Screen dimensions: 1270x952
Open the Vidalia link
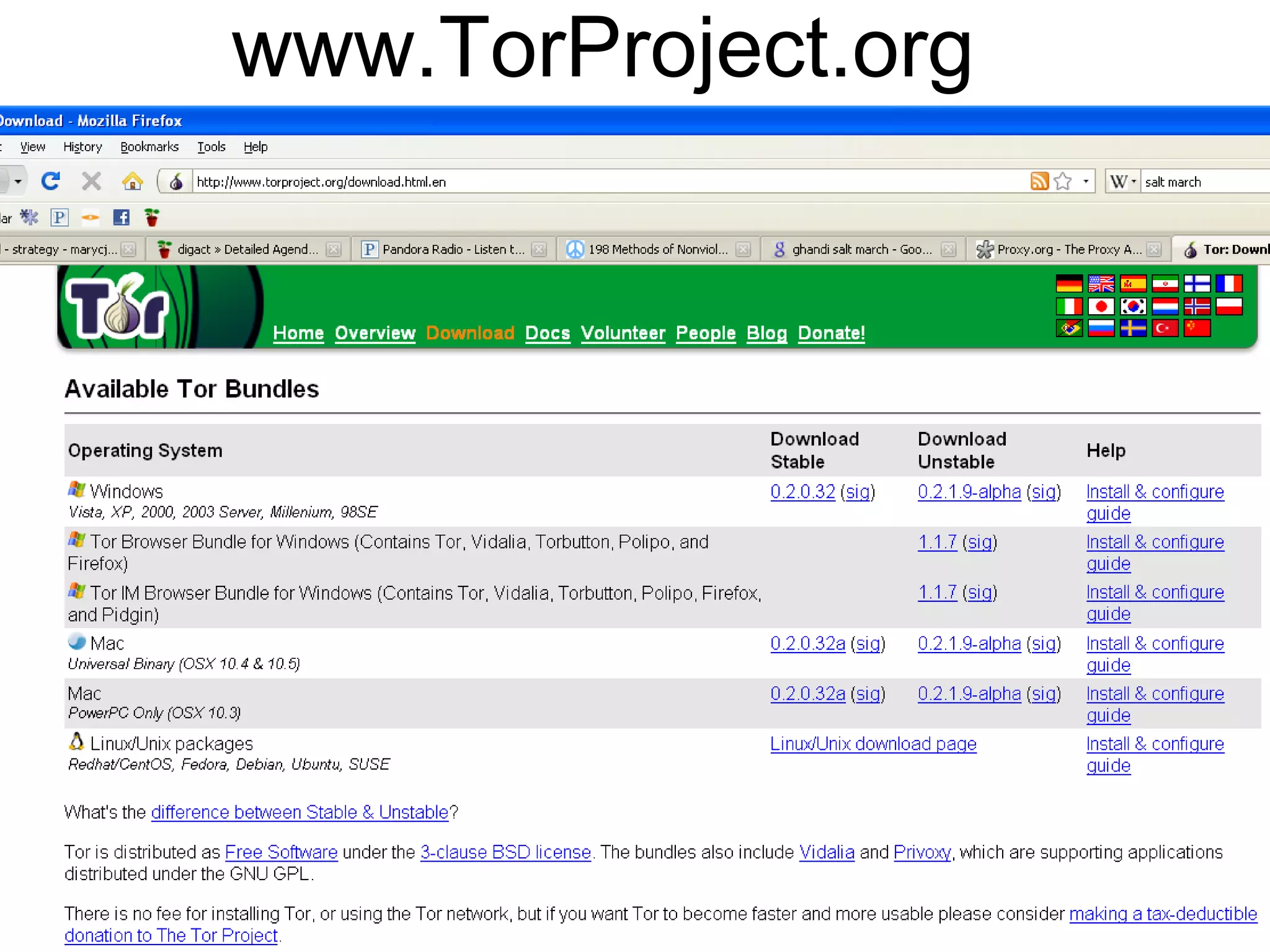coord(827,852)
